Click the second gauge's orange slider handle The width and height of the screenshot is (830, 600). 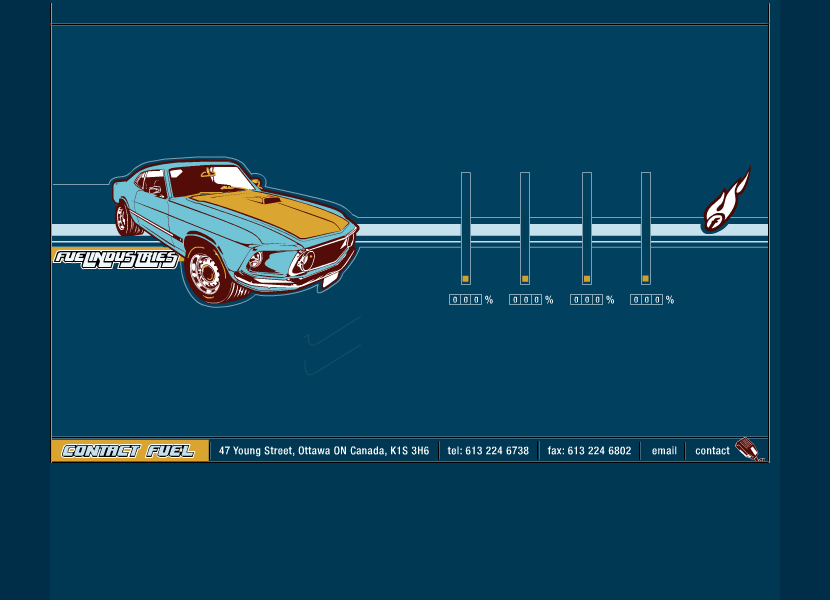(525, 279)
